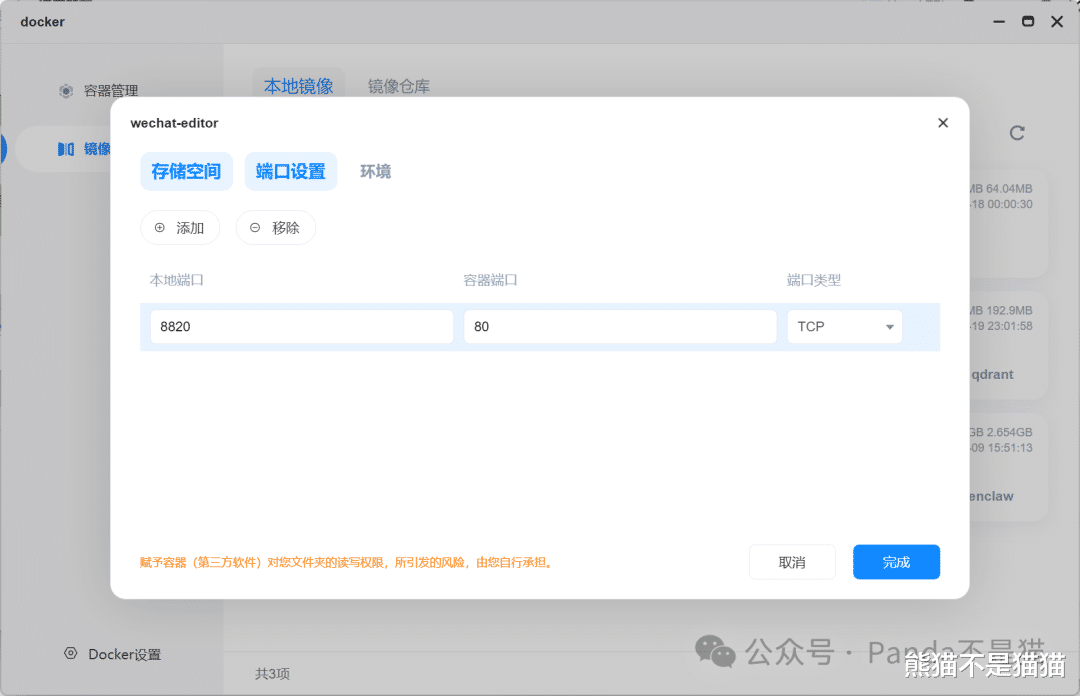This screenshot has height=696, width=1080.
Task: Click the orange risk warning text
Action: tap(346, 562)
